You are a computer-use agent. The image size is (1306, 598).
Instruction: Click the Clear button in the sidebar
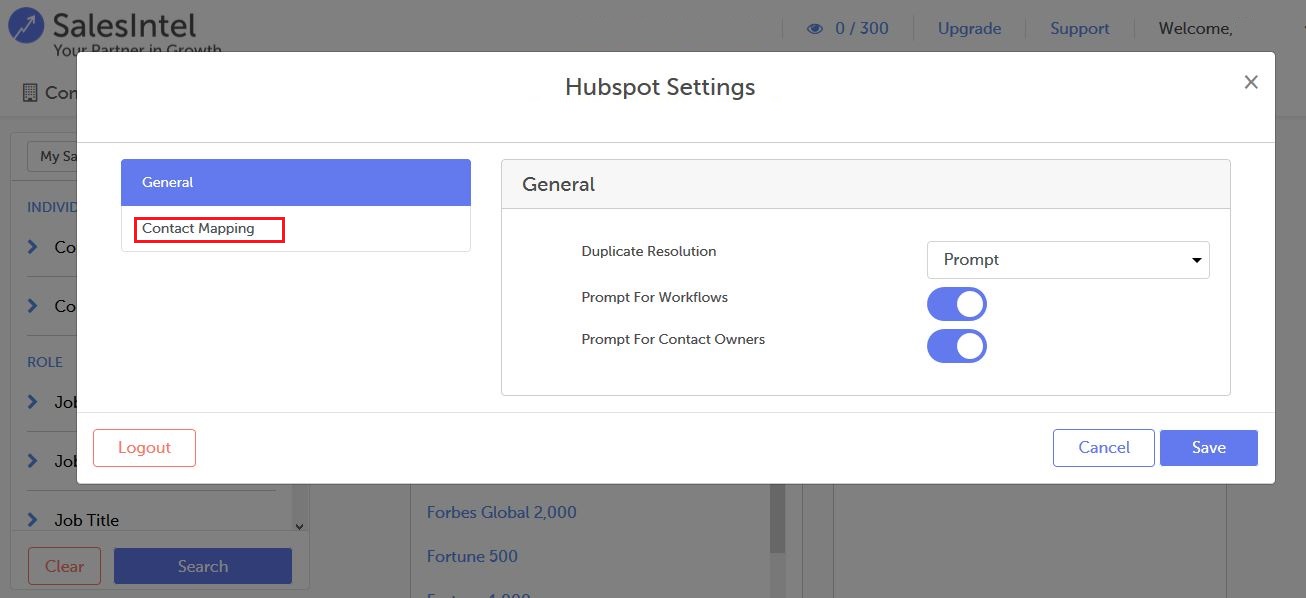pyautogui.click(x=64, y=566)
